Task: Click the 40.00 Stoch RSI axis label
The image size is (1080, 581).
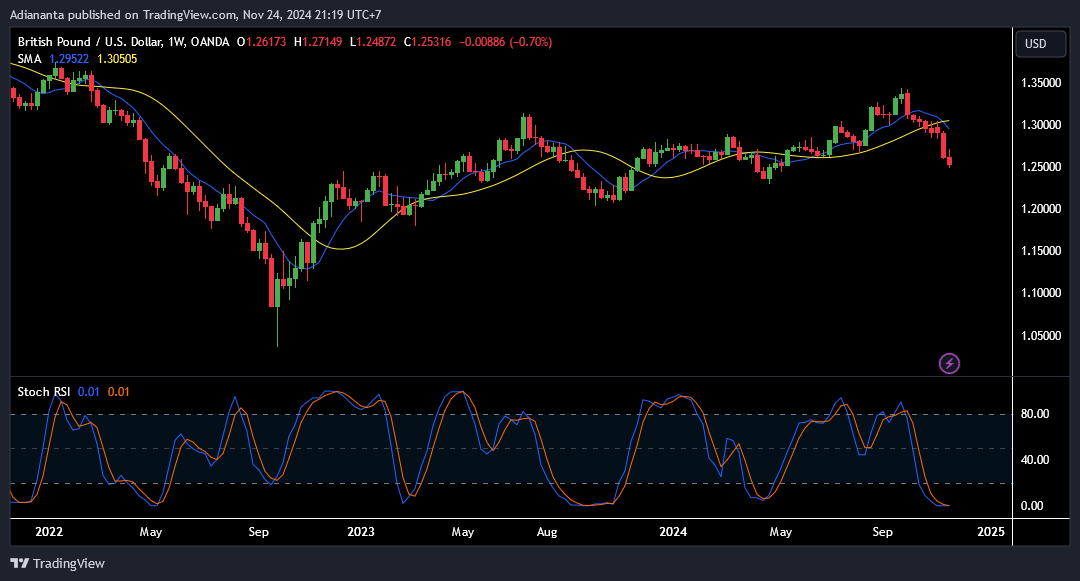Action: coord(1035,459)
